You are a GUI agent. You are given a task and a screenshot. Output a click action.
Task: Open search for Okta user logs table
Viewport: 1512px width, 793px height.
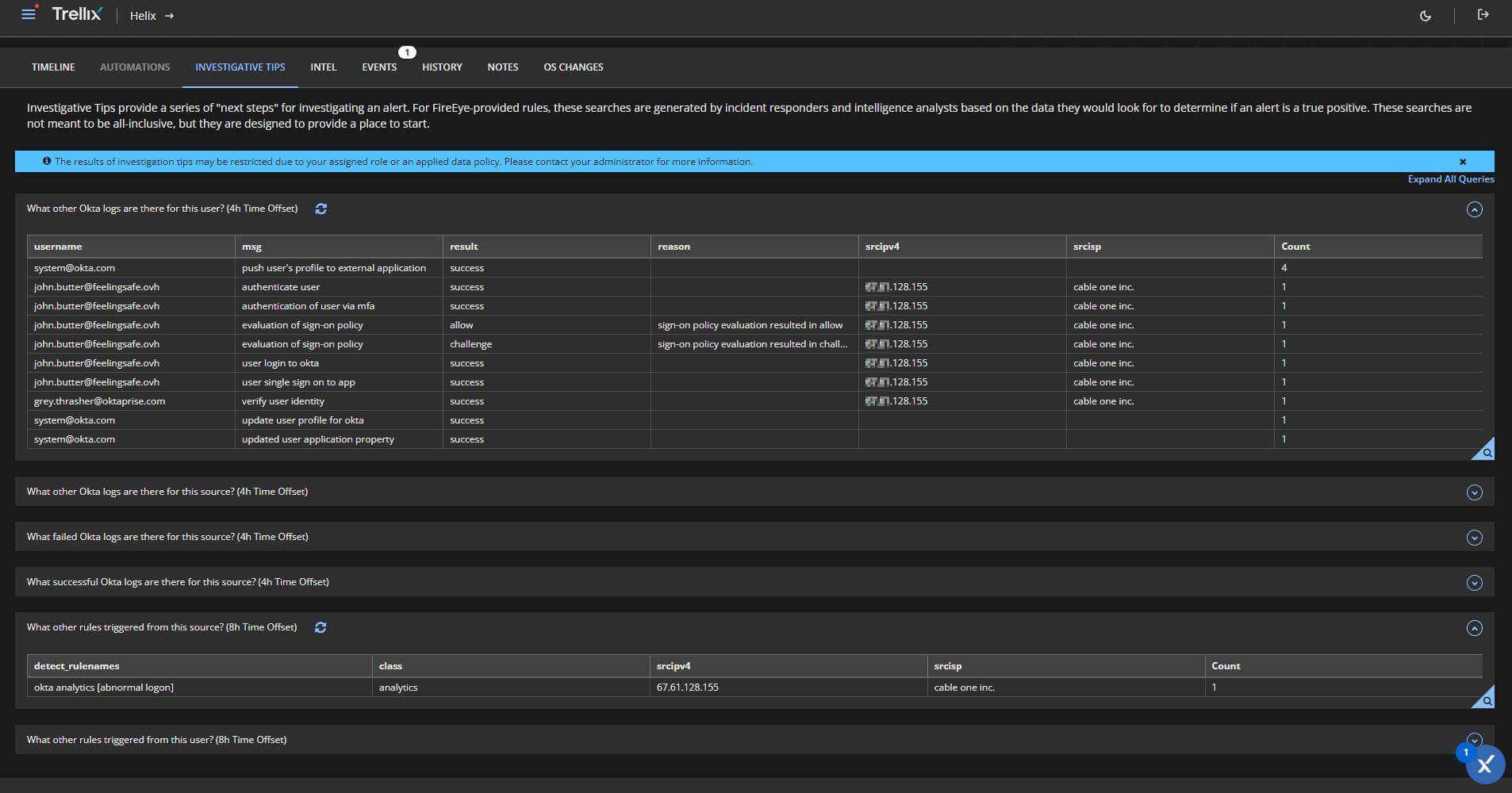coord(1486,451)
